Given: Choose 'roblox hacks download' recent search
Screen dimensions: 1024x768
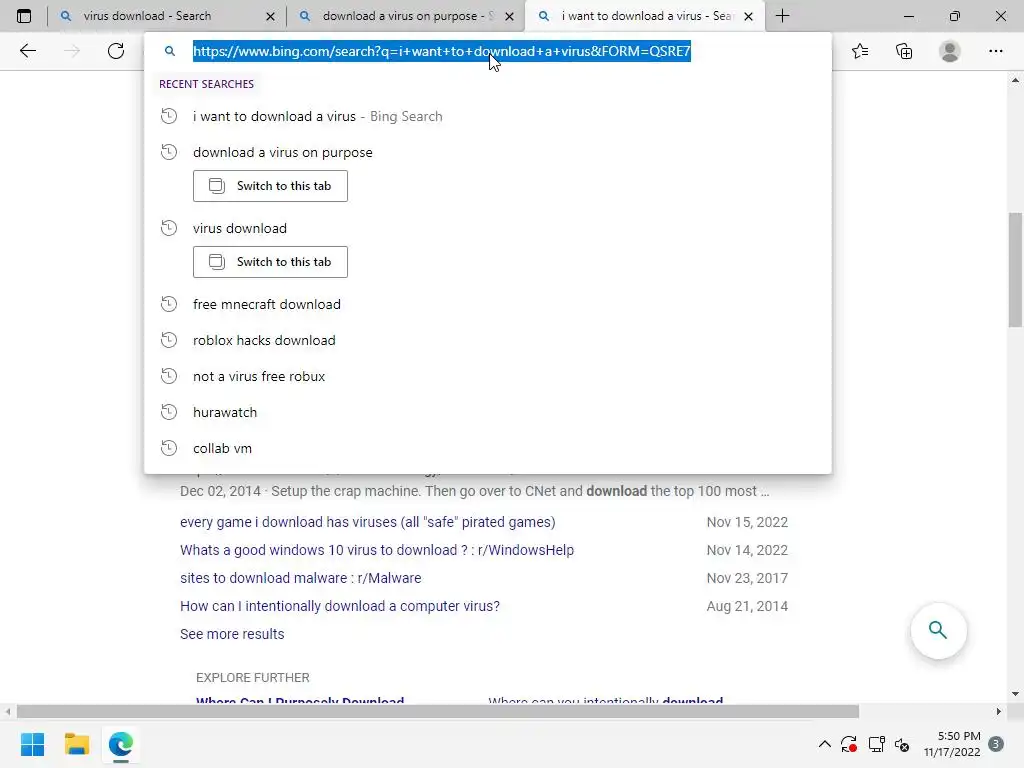Looking at the screenshot, I should tap(487, 340).
